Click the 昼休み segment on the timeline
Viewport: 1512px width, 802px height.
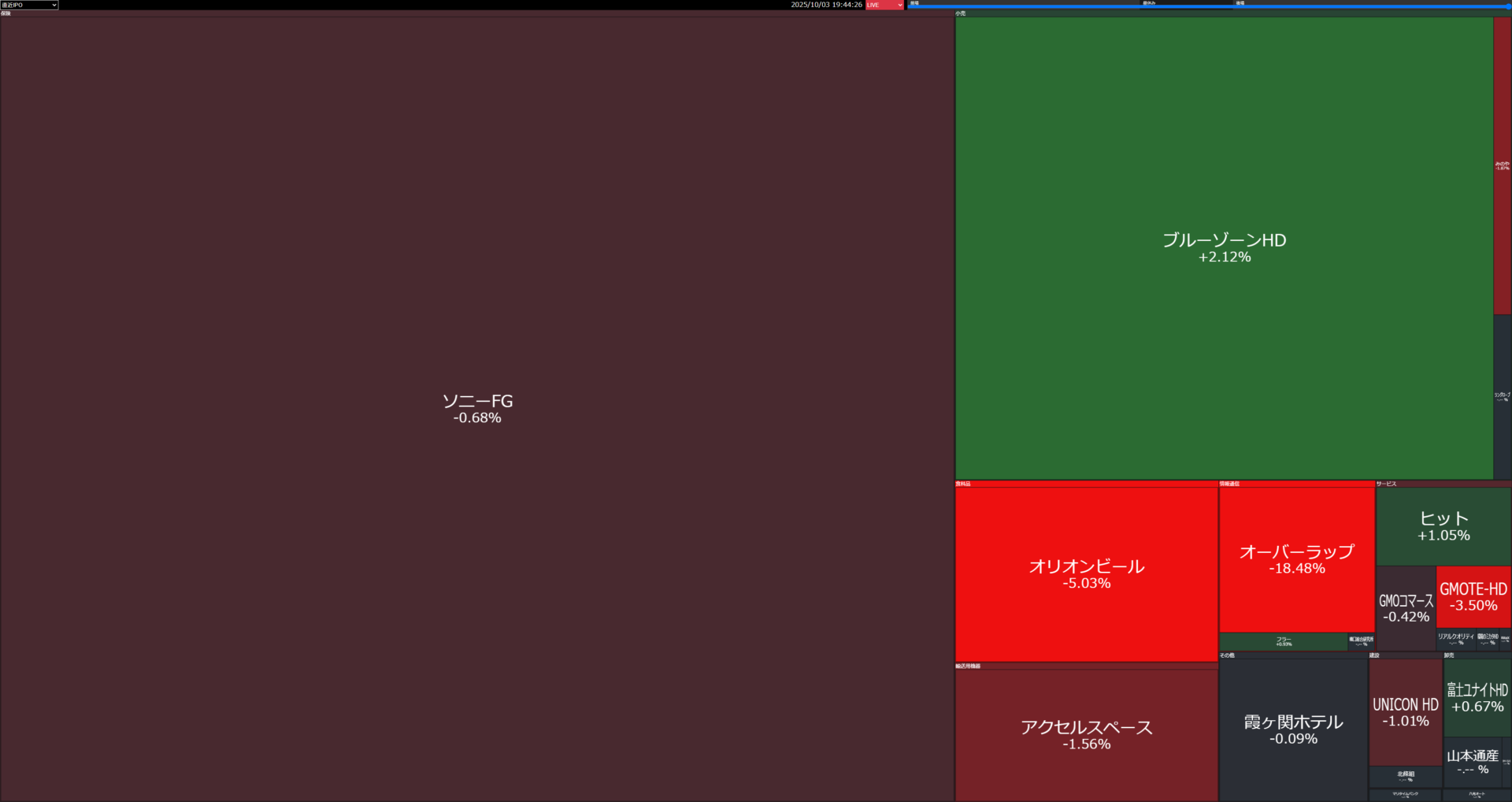tap(1149, 3)
